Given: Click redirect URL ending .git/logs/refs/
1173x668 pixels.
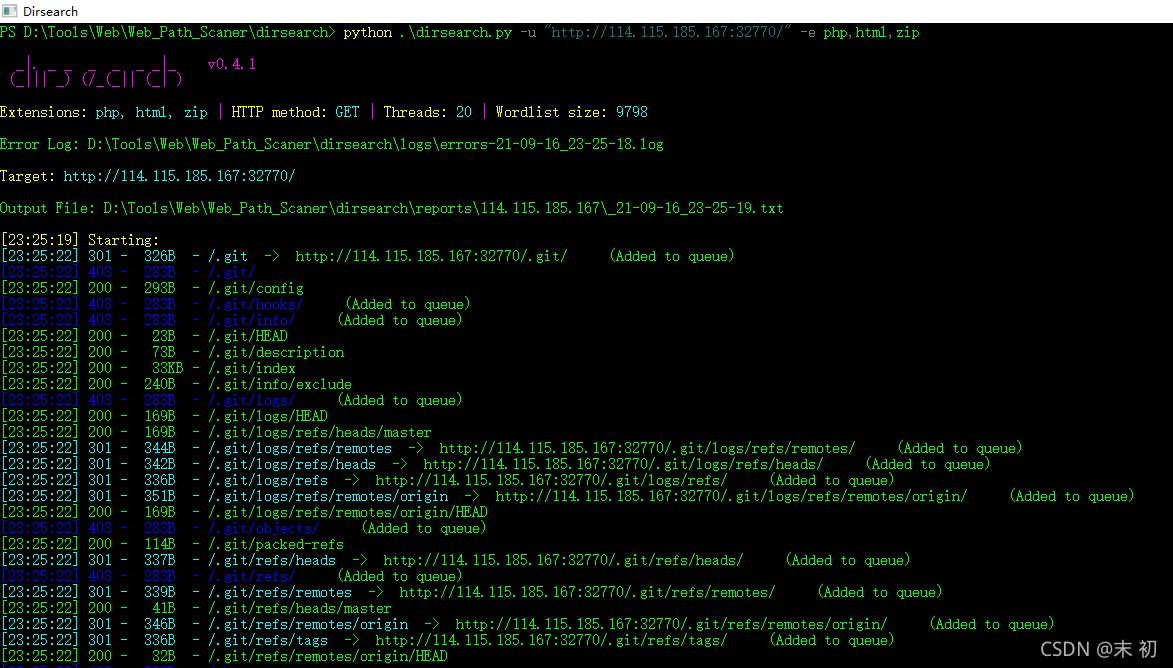Looking at the screenshot, I should click(551, 480).
